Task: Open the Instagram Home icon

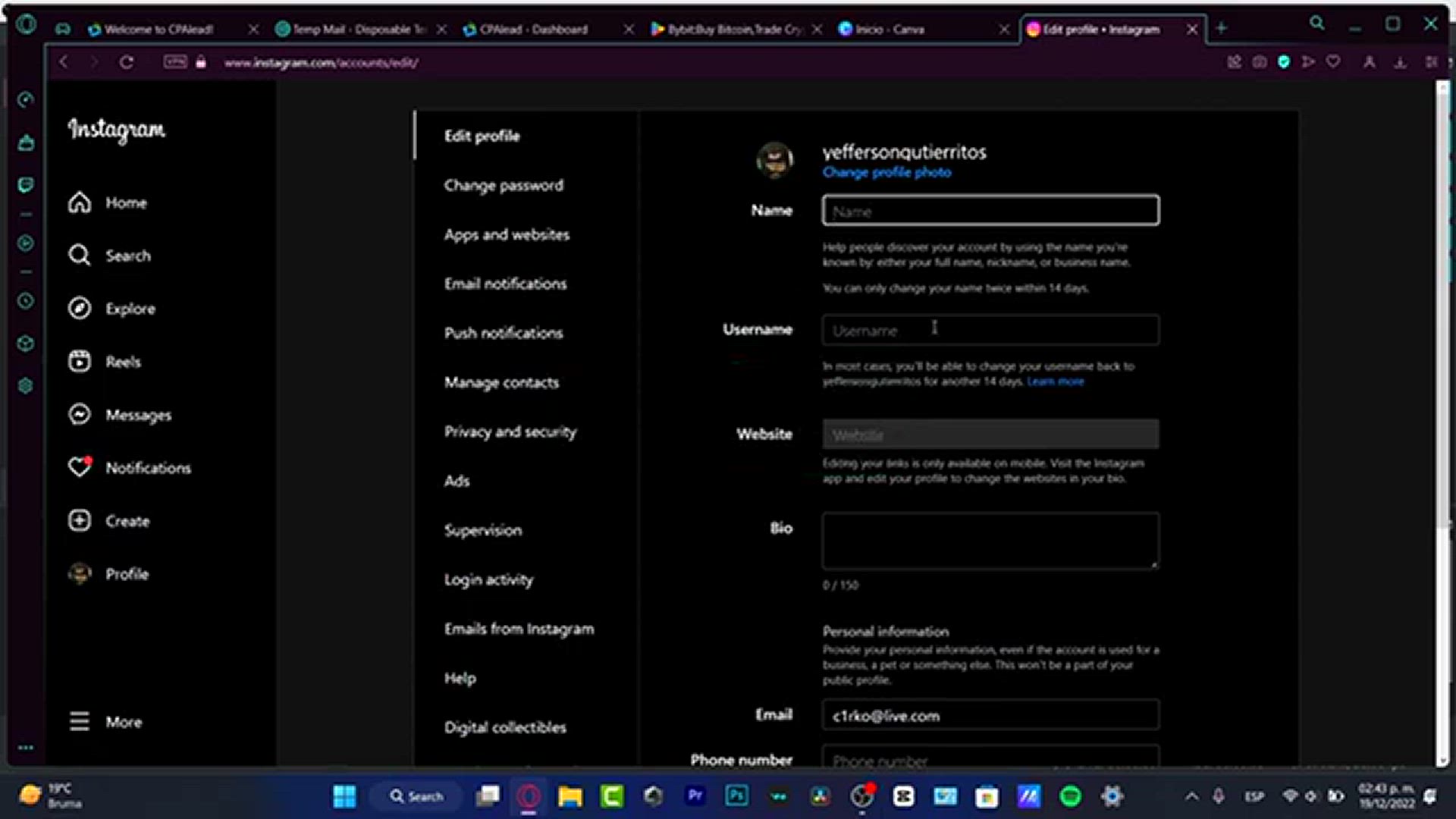Action: 80,202
